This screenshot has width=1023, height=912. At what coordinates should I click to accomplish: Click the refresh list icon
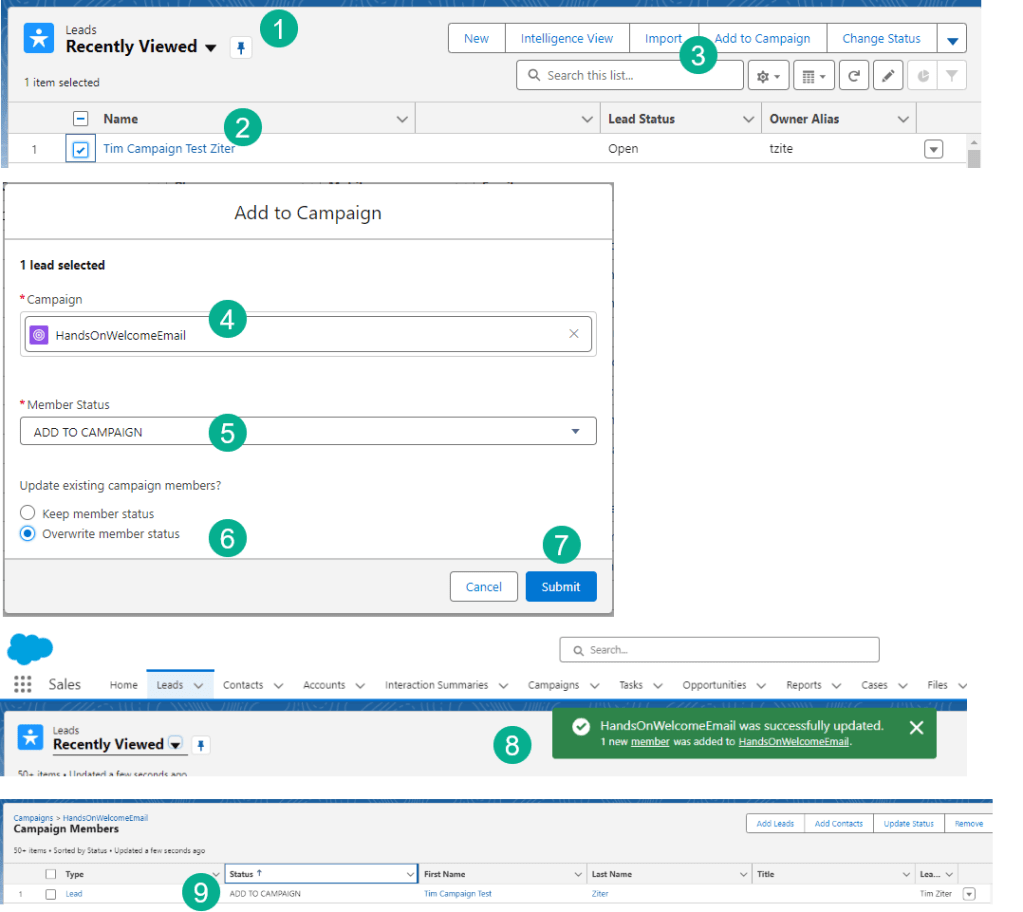point(853,76)
